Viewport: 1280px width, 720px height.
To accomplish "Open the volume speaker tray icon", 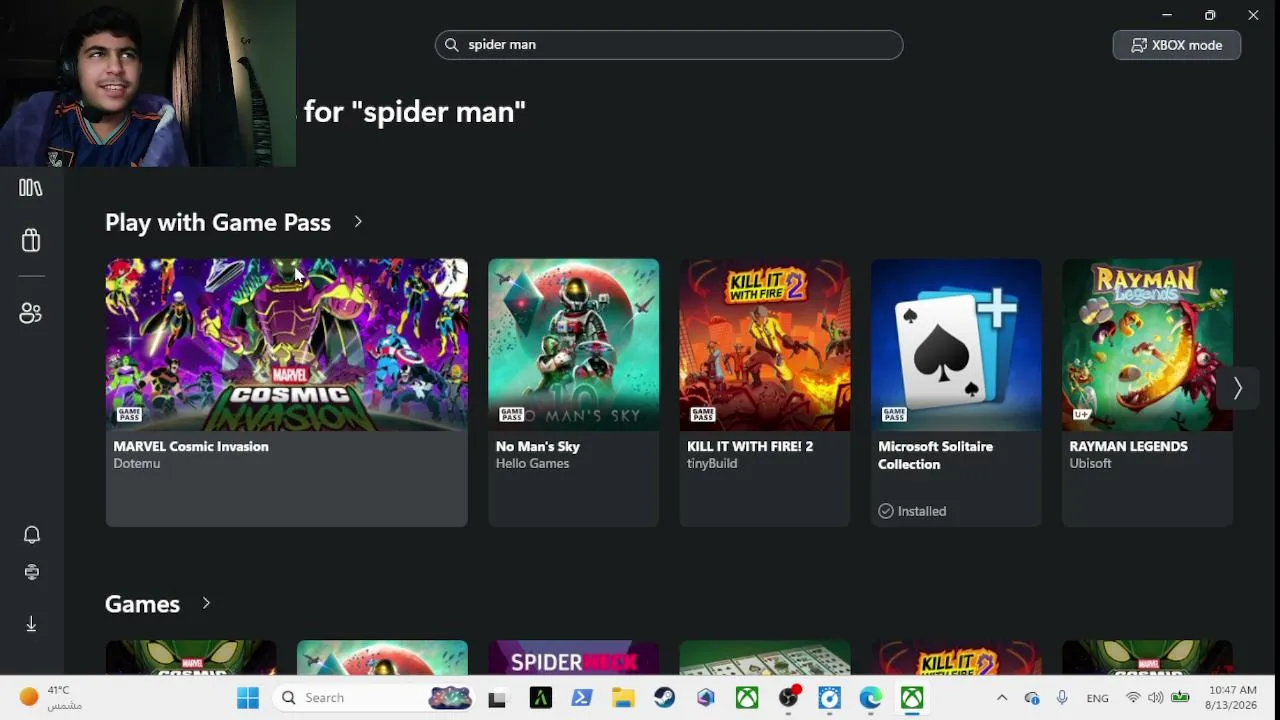I will [1156, 698].
